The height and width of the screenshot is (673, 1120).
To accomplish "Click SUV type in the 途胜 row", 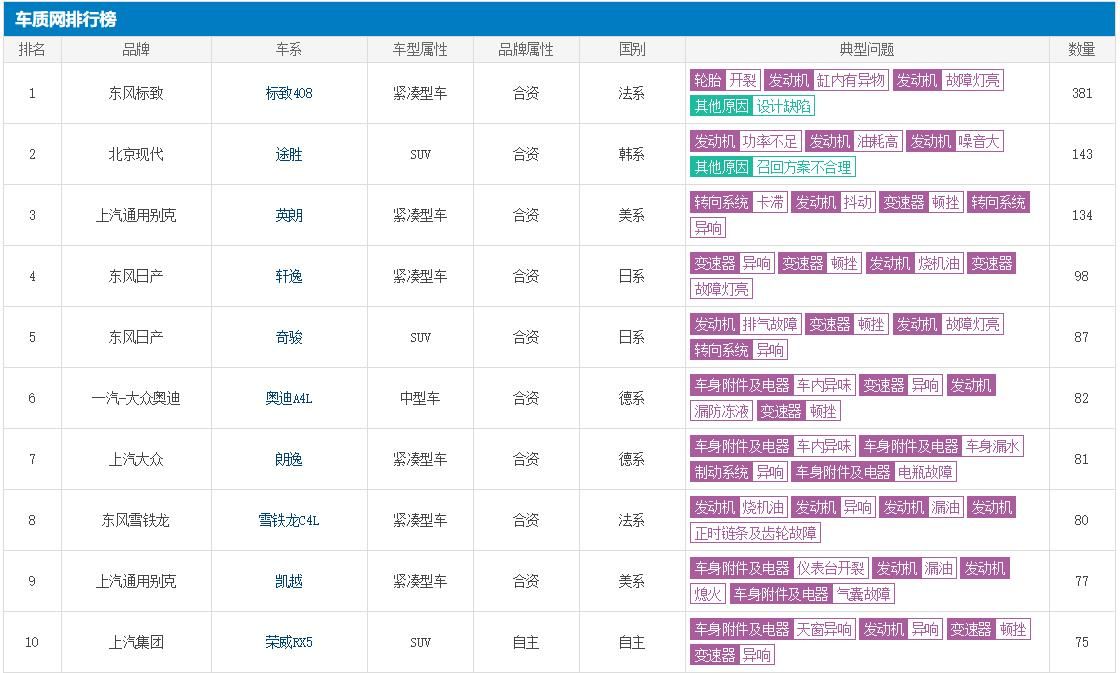I will 420,154.
